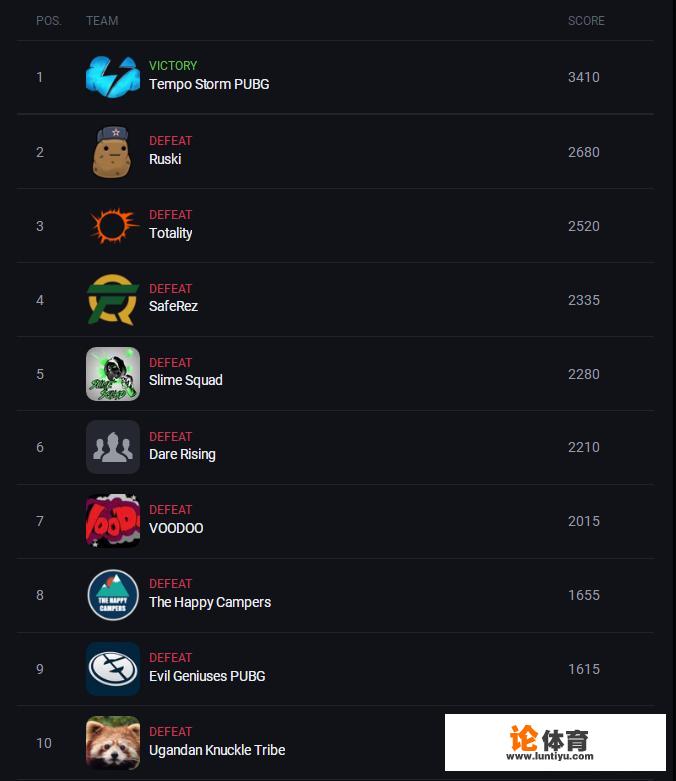Screen dimensions: 676x781
Task: Click the Tempo Storm PUBG lightning logo
Action: coord(112,77)
